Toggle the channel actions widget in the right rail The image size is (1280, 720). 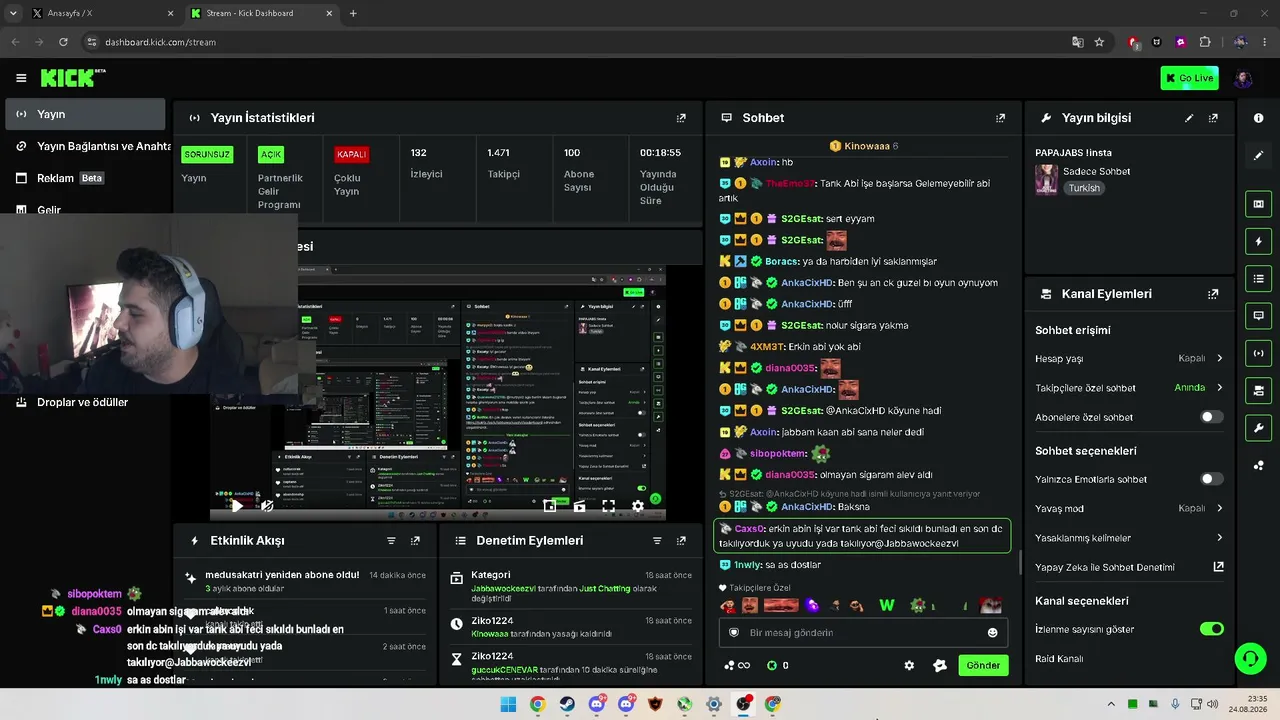(x=1258, y=390)
